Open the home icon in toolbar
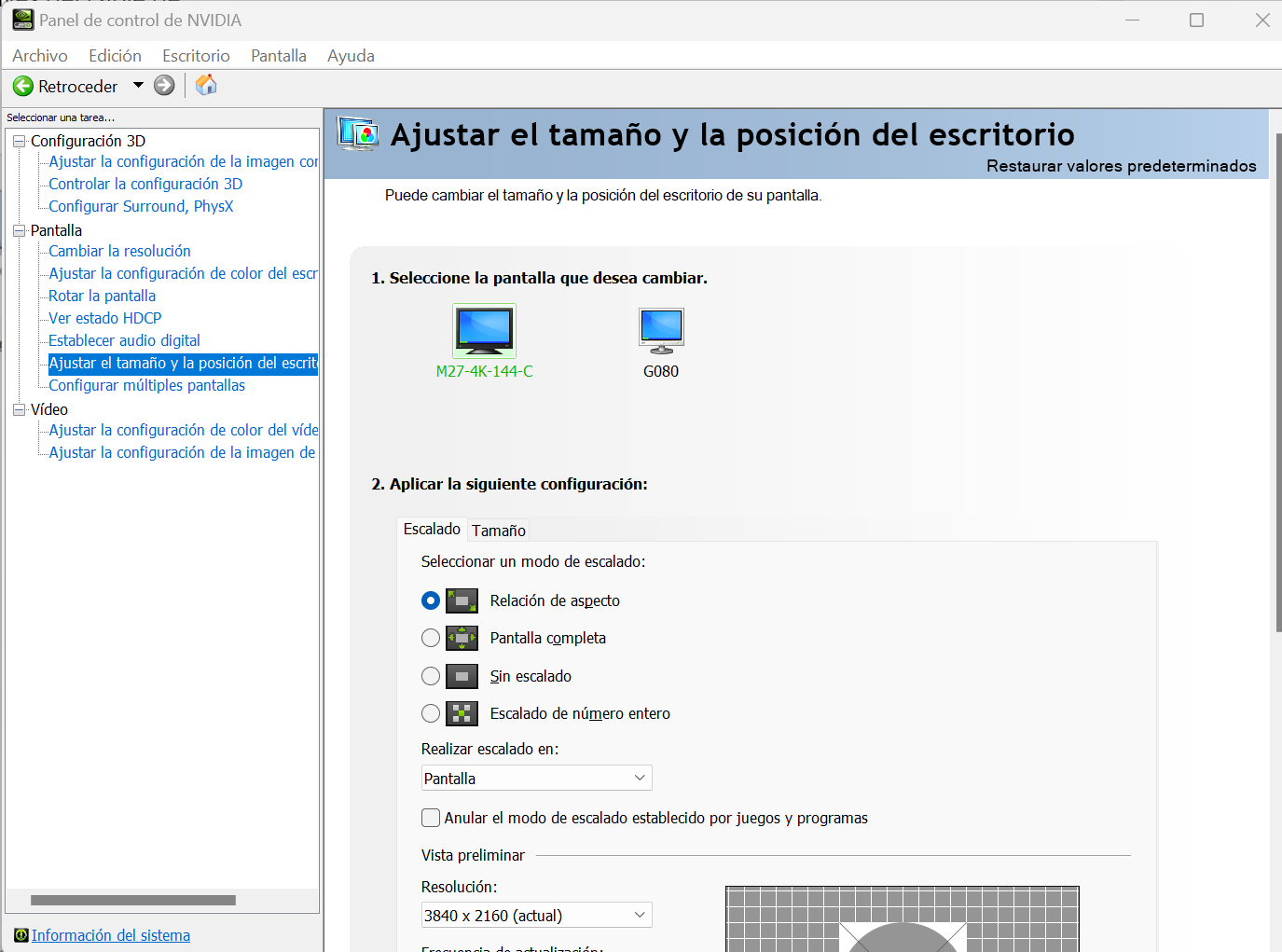This screenshot has width=1282, height=952. click(206, 85)
